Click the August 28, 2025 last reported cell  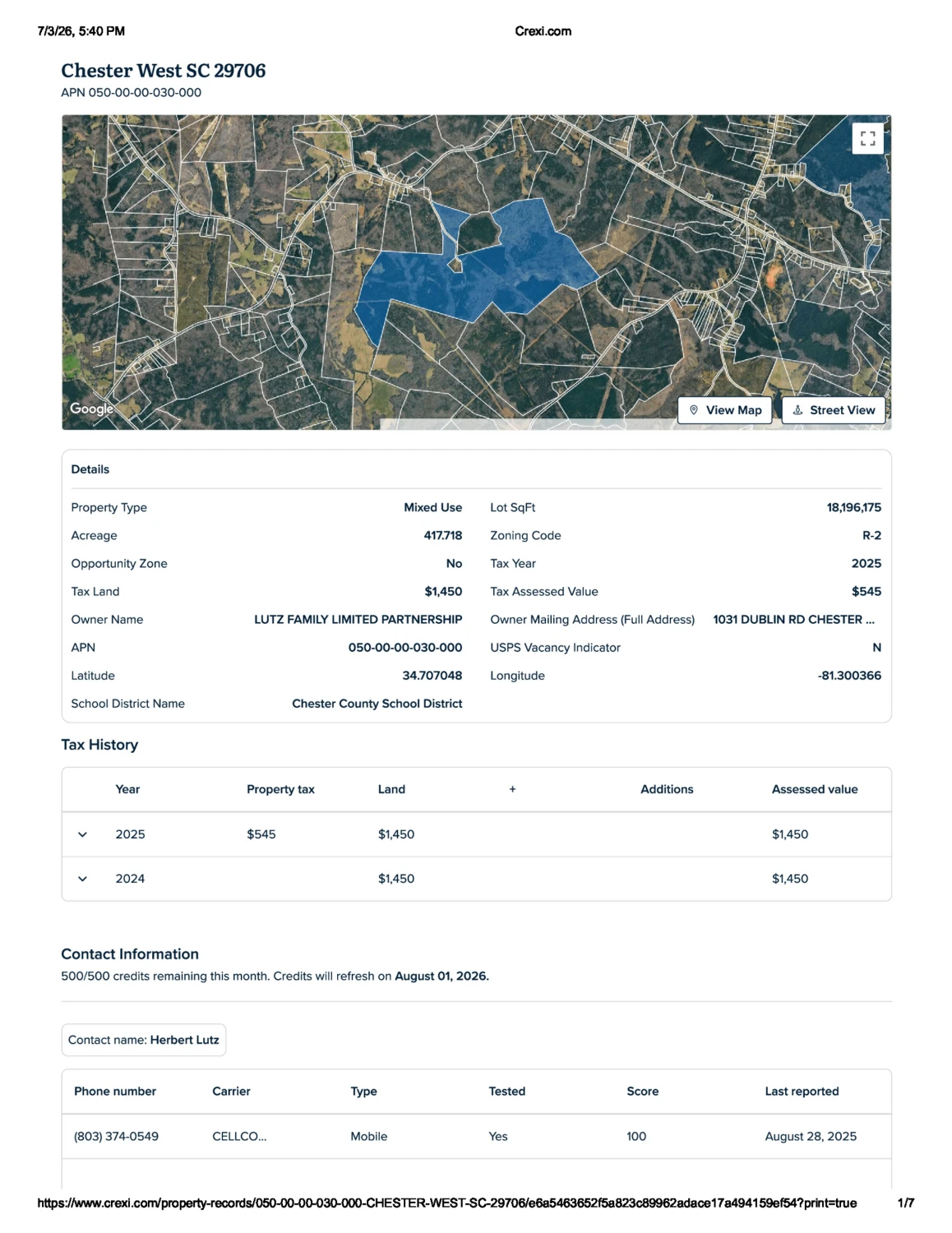pos(811,1136)
